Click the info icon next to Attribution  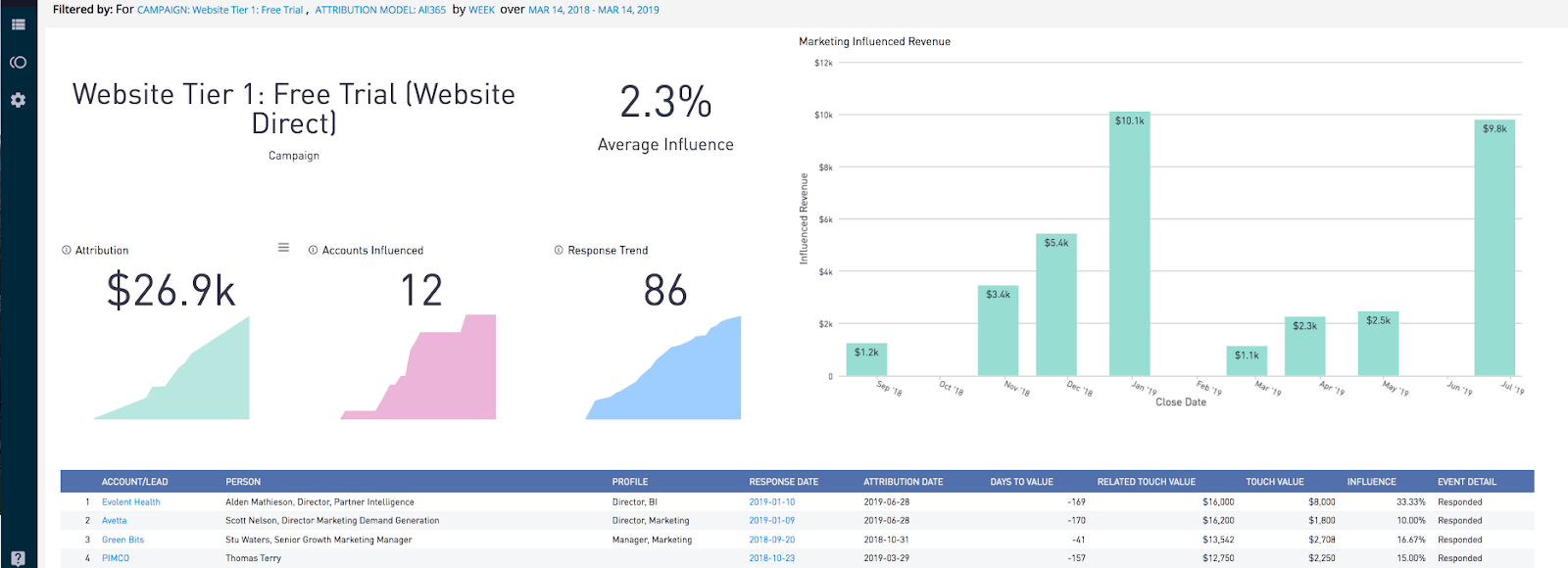click(x=67, y=250)
